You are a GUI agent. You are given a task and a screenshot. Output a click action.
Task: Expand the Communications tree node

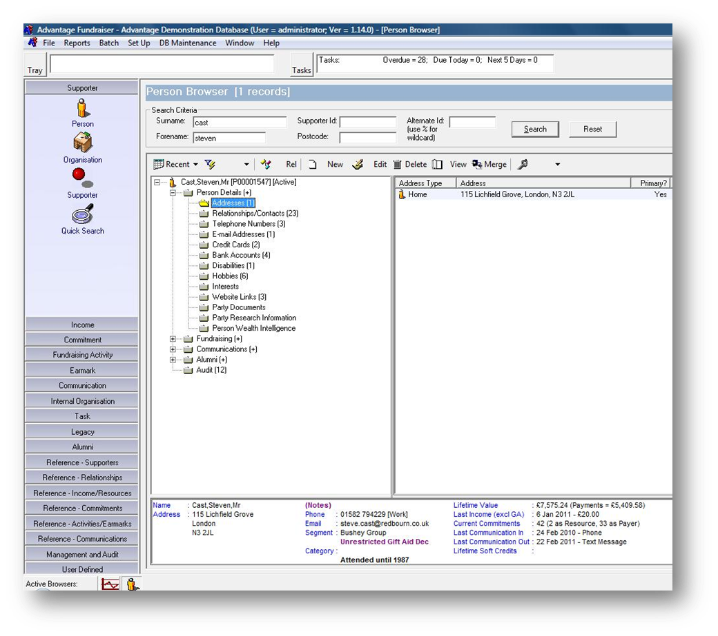point(173,349)
